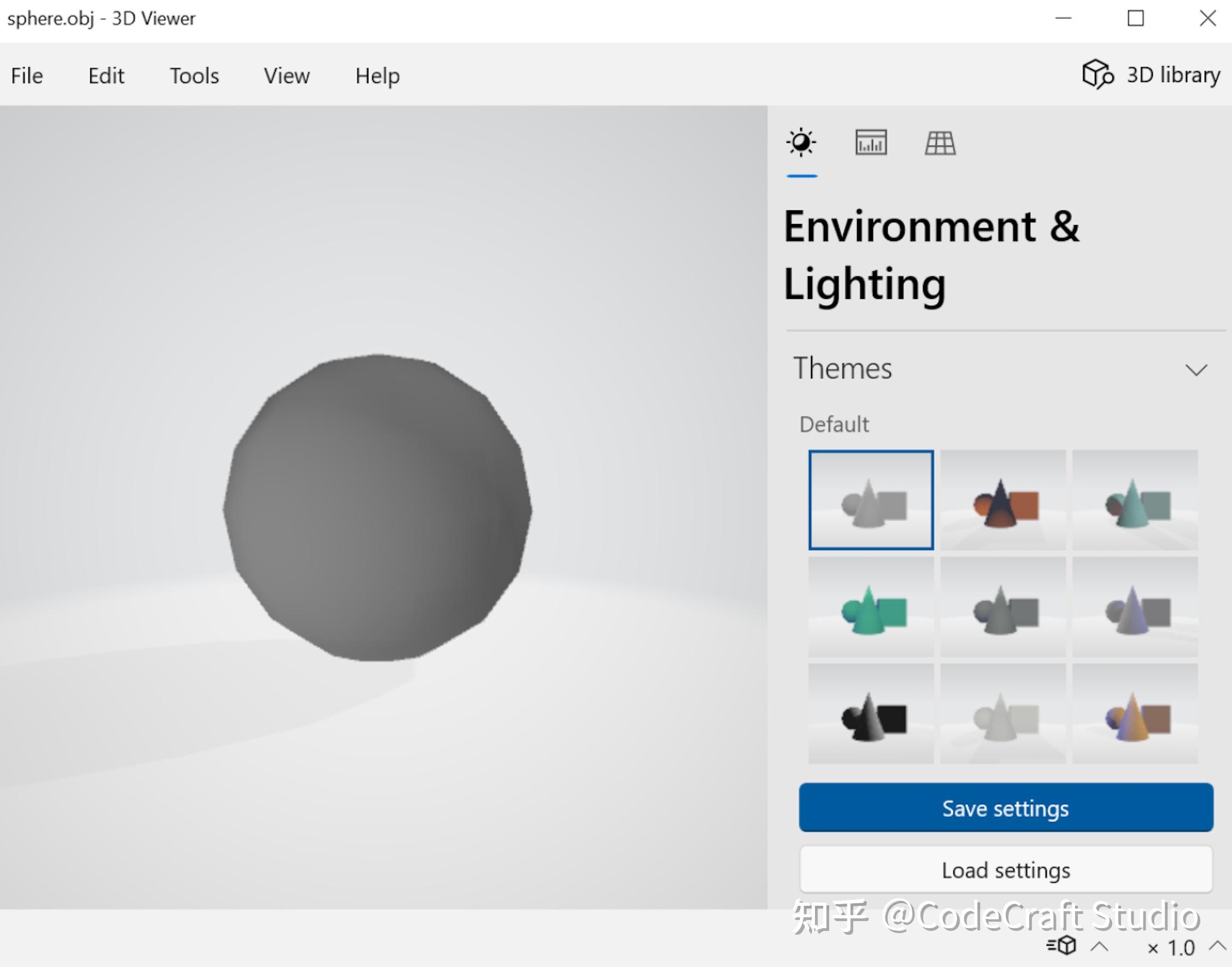Select the orange and purple theme thumbnail
This screenshot has width=1232, height=967.
coord(1135,714)
